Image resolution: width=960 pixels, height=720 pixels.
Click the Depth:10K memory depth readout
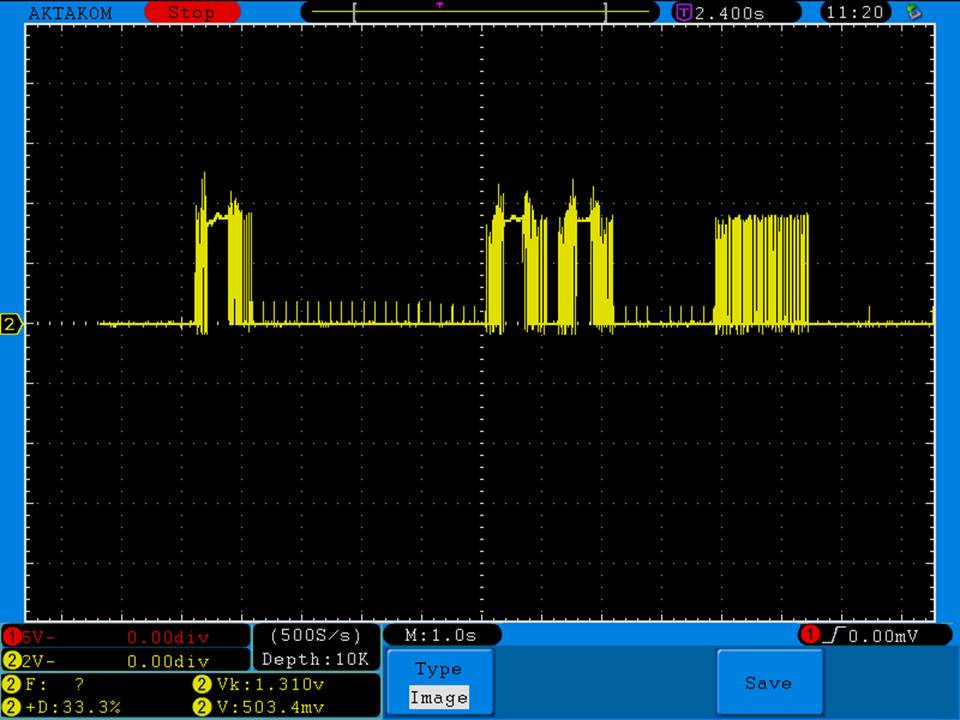pos(316,659)
